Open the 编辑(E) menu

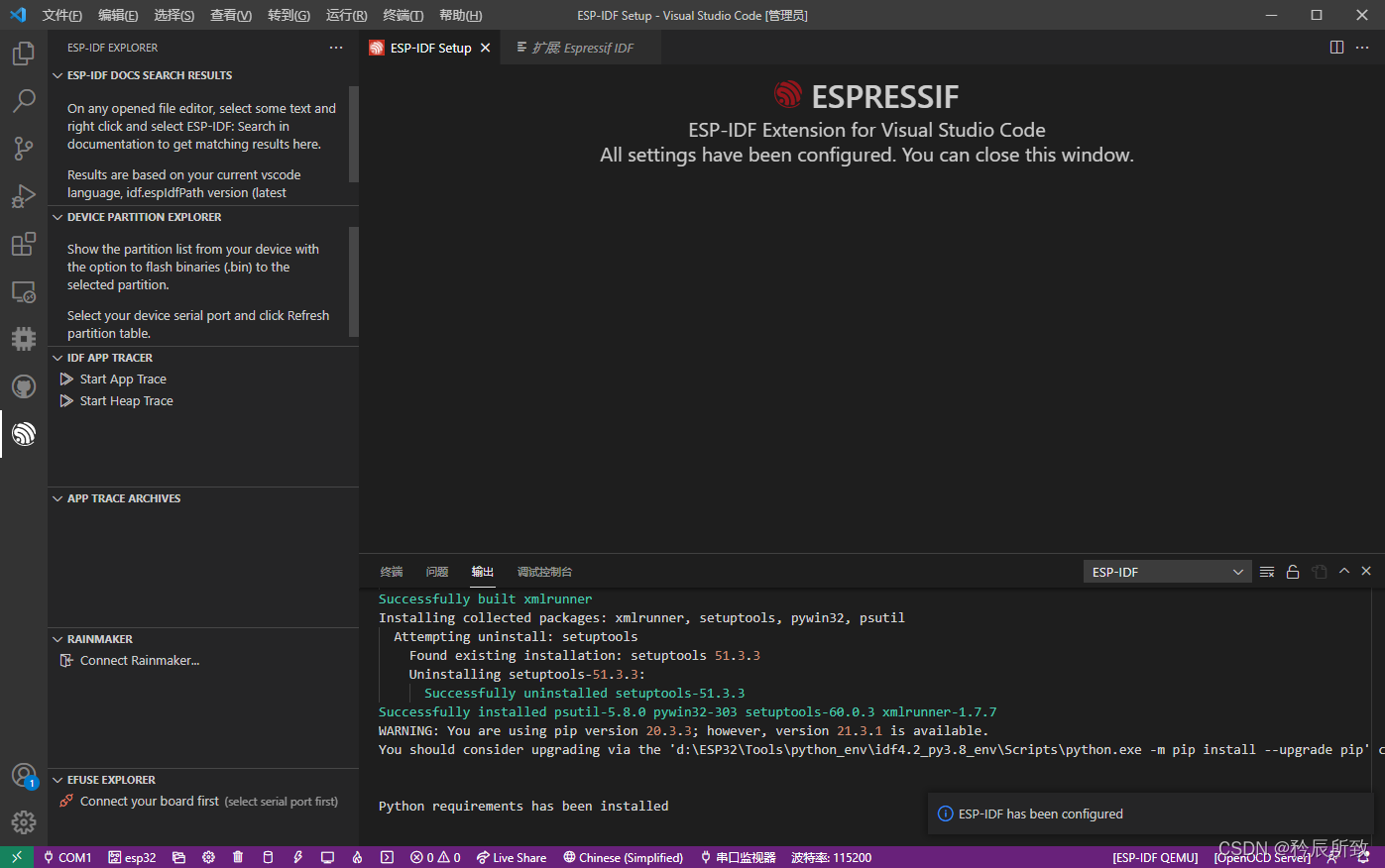pyautogui.click(x=118, y=15)
